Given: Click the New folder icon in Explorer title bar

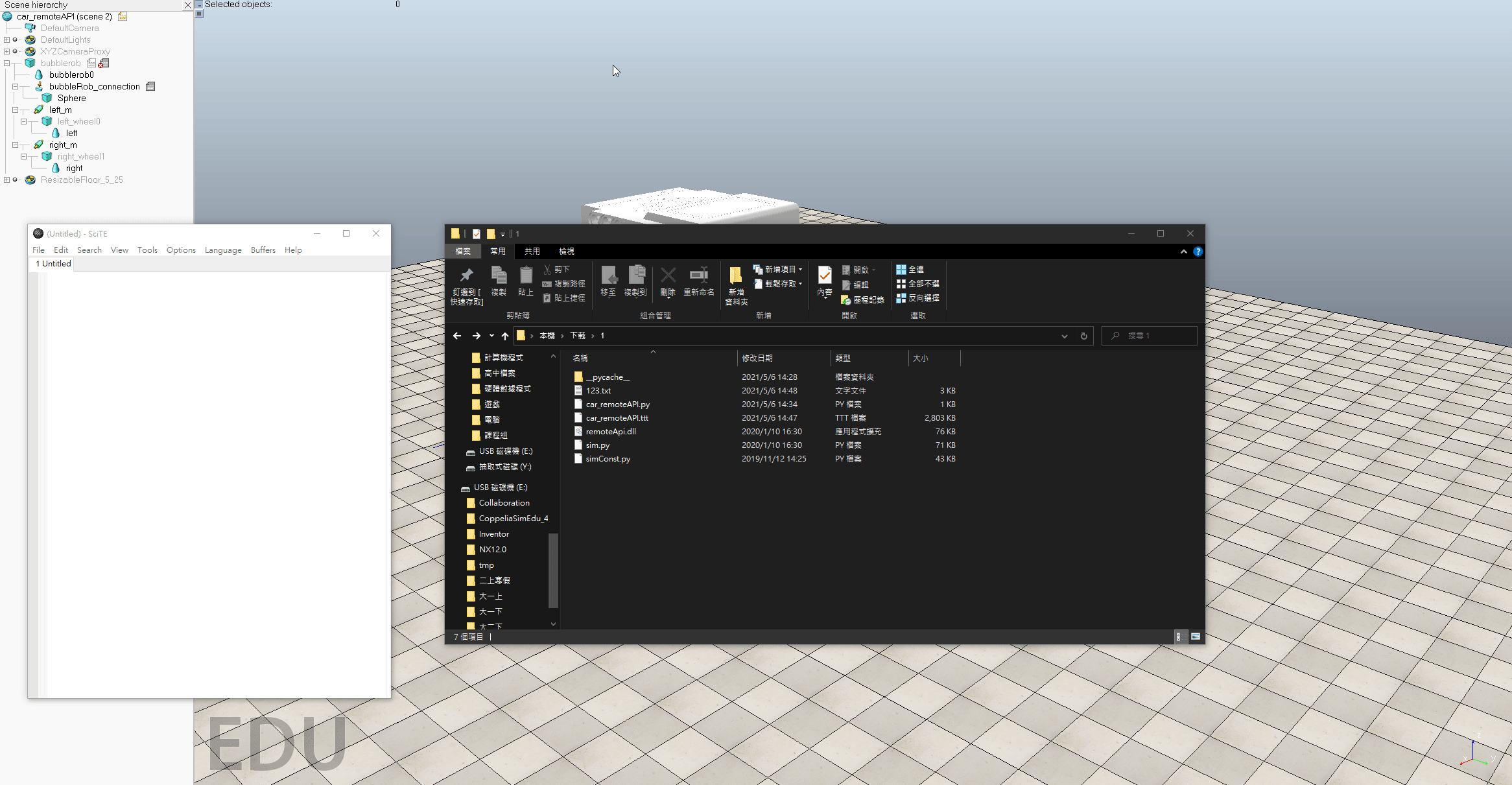Looking at the screenshot, I should 491,234.
